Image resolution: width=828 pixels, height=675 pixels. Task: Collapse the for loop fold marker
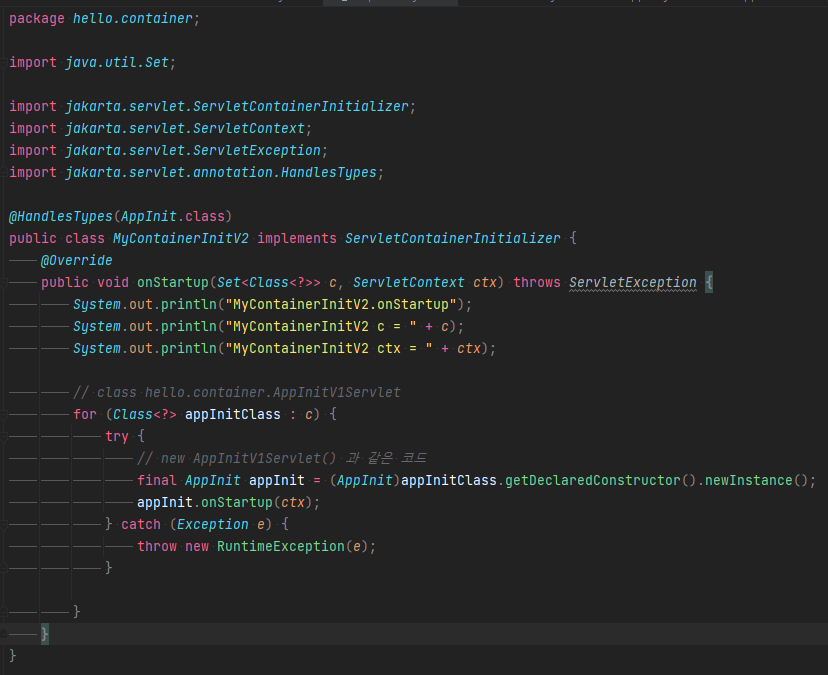3,415
